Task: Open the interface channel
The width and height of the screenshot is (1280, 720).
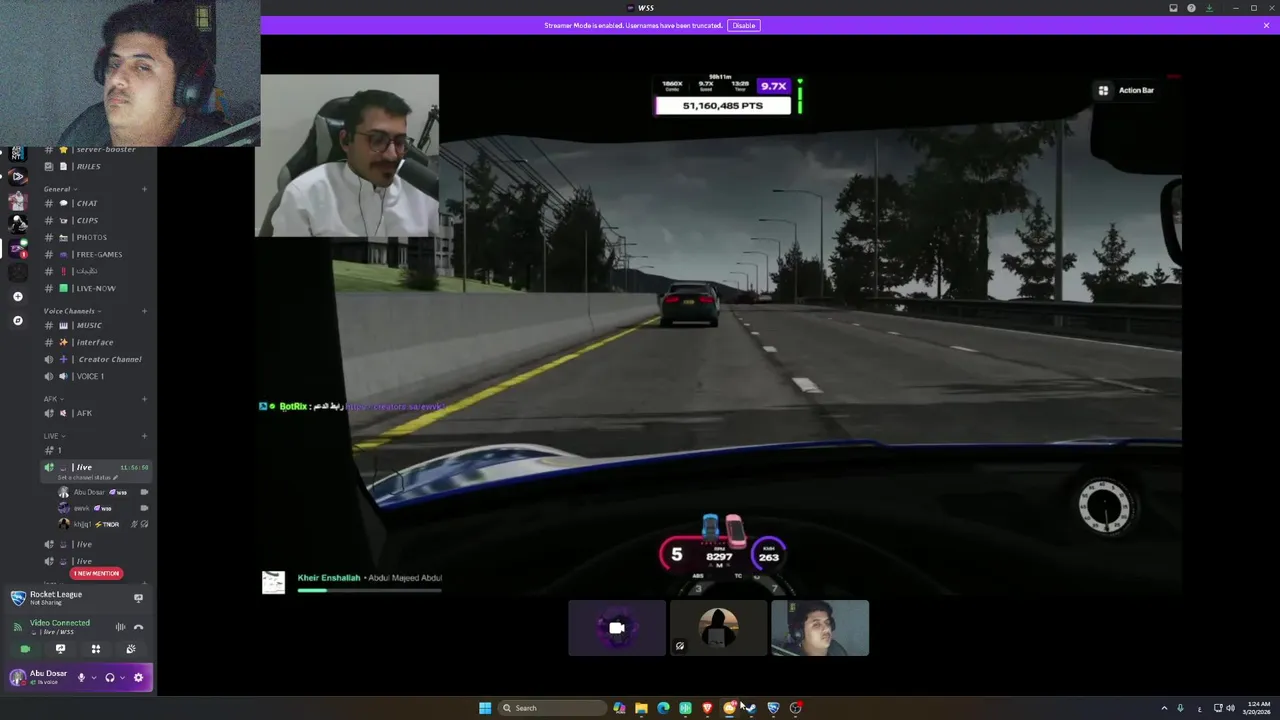Action: click(x=95, y=342)
